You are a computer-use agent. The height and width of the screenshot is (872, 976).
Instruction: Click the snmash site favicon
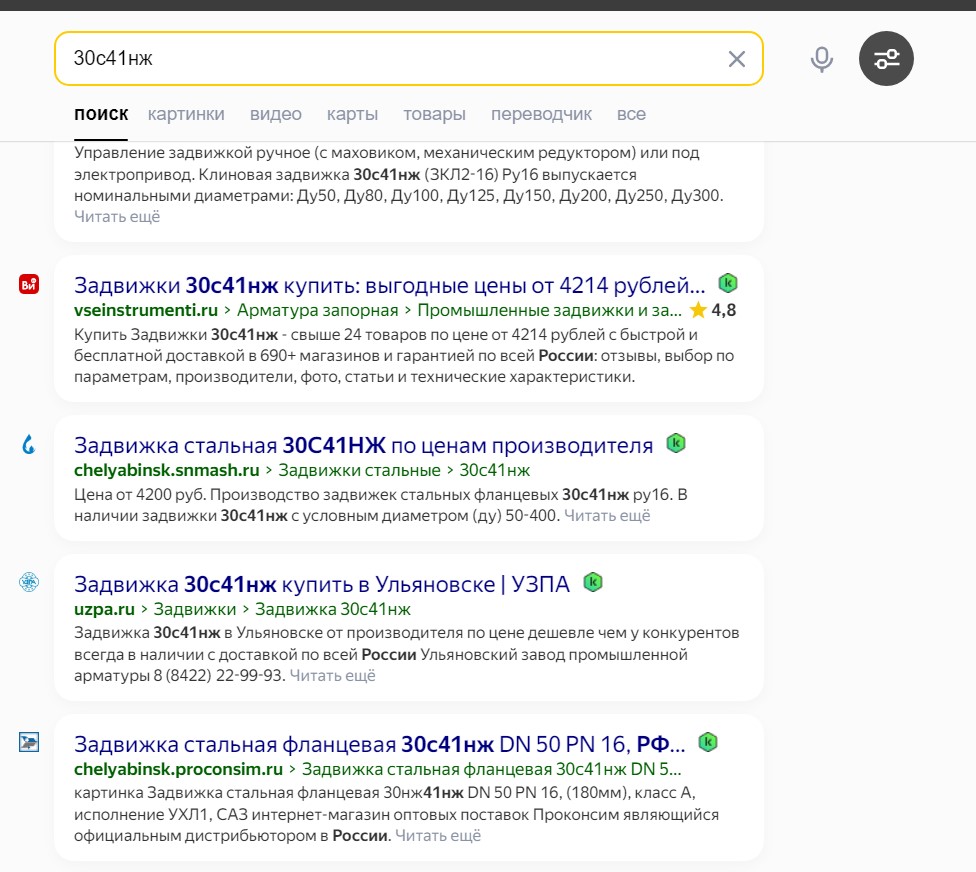(29, 444)
